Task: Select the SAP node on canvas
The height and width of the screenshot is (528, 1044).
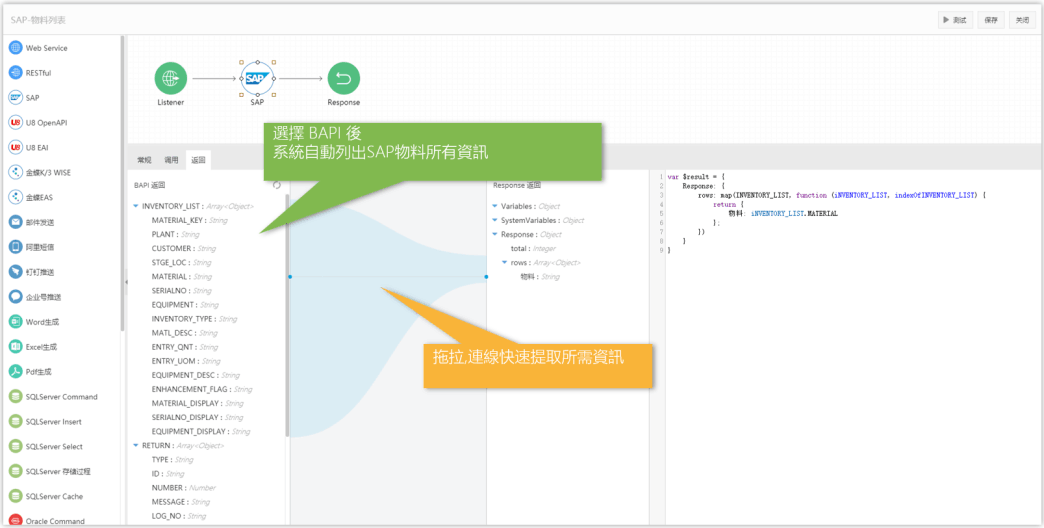Action: (257, 79)
